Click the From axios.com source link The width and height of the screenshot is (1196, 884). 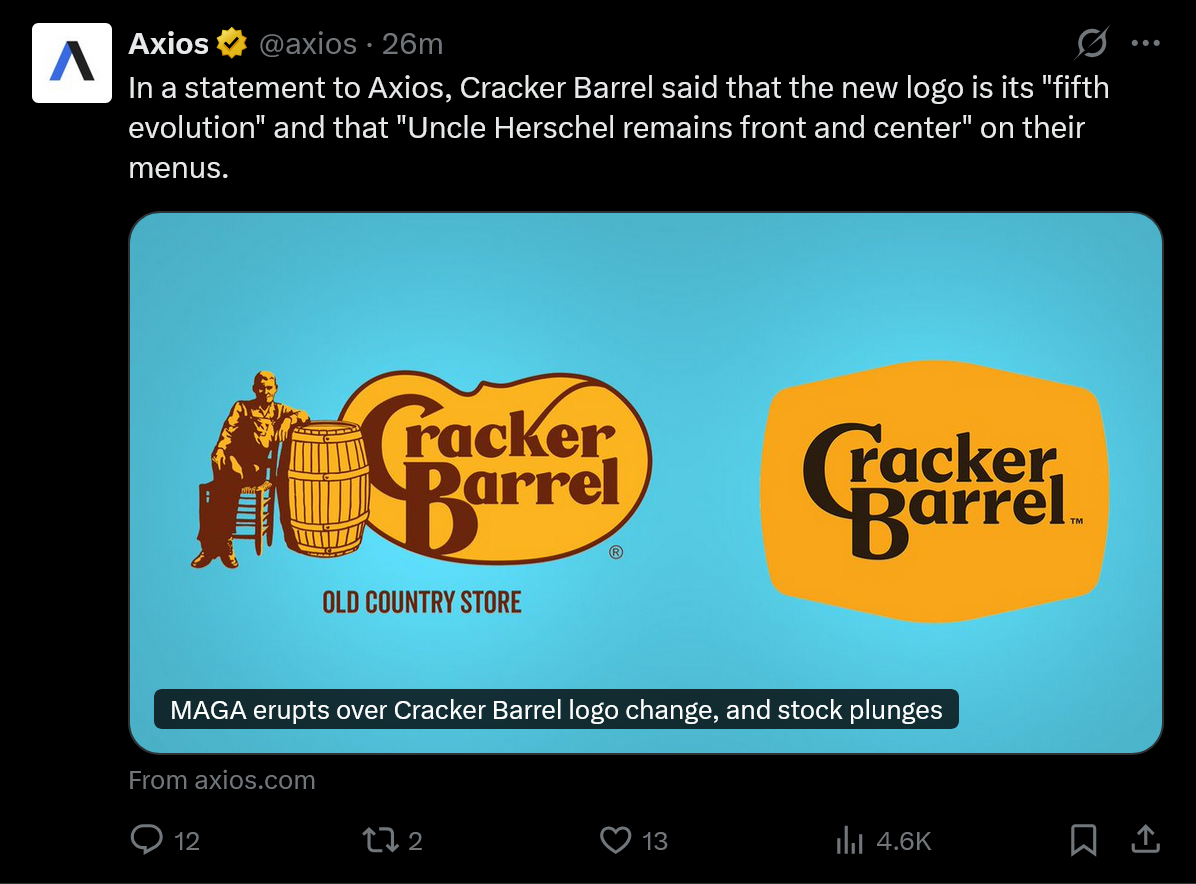222,780
